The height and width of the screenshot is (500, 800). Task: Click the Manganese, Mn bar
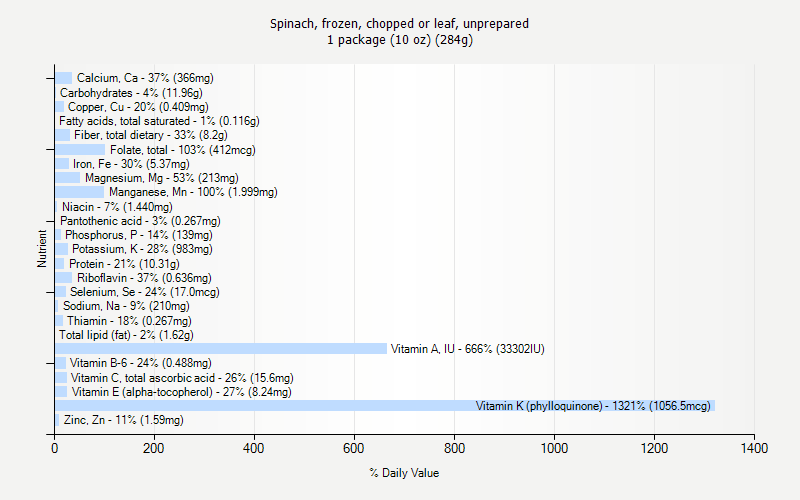coord(79,192)
